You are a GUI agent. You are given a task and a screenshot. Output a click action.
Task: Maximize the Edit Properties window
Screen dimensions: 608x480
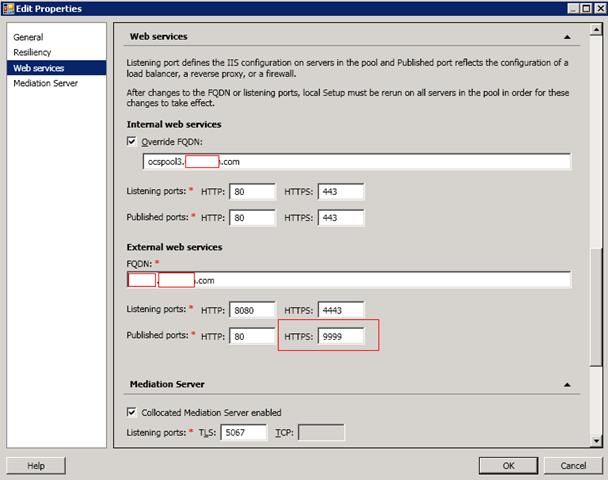587,8
